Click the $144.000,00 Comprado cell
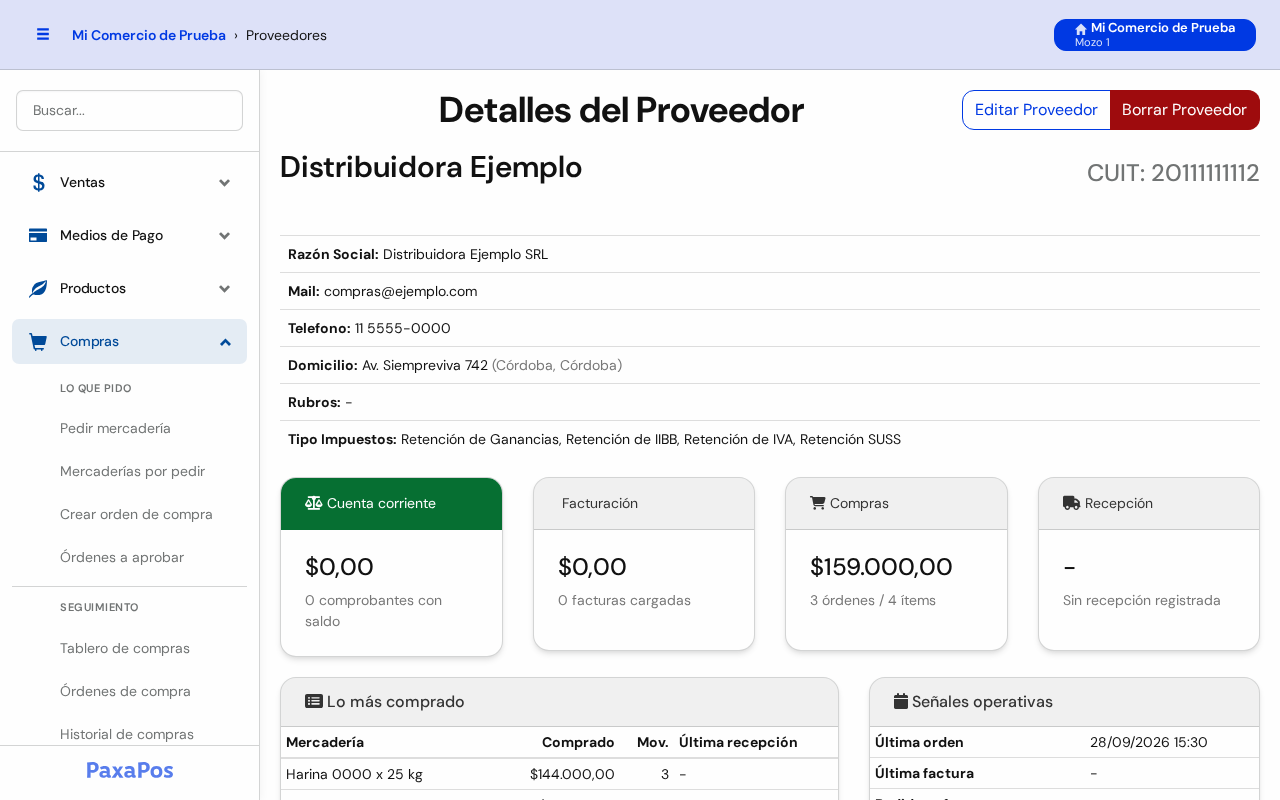The height and width of the screenshot is (800, 1280). pos(572,774)
